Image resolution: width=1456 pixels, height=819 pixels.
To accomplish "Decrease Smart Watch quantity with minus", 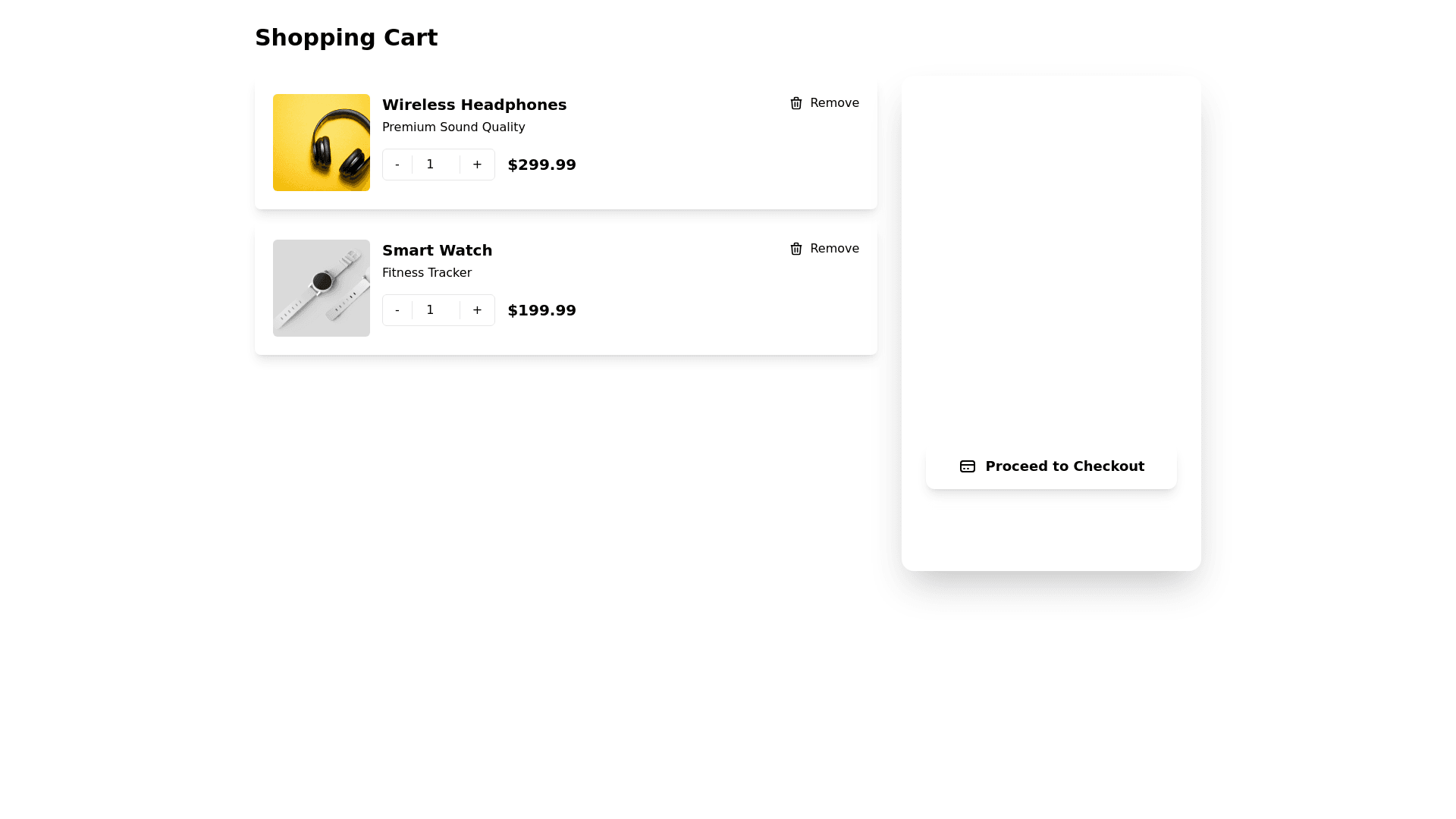I will (397, 310).
